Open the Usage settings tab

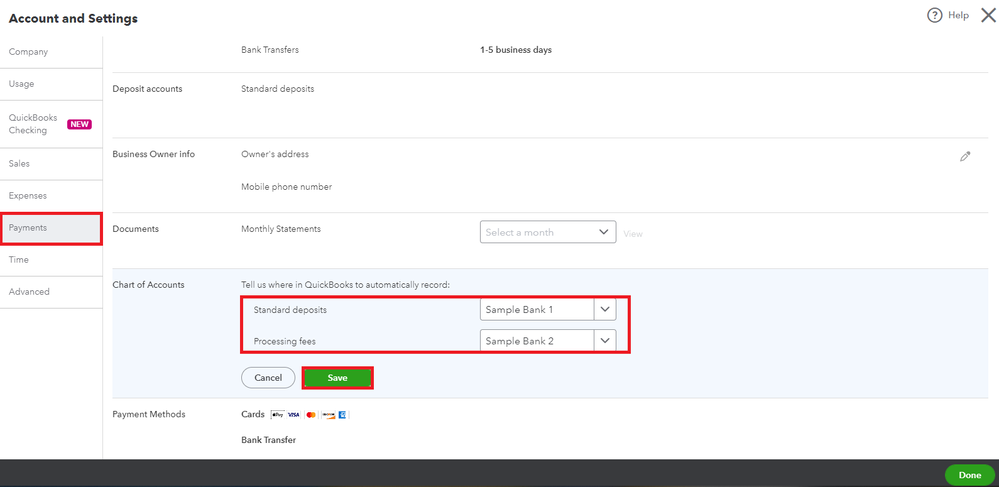51,84
